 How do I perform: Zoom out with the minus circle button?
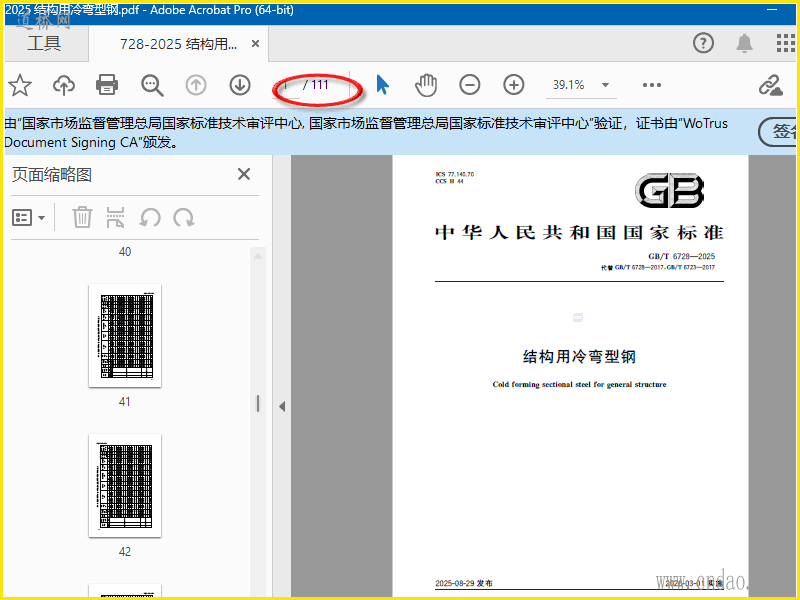[x=469, y=85]
